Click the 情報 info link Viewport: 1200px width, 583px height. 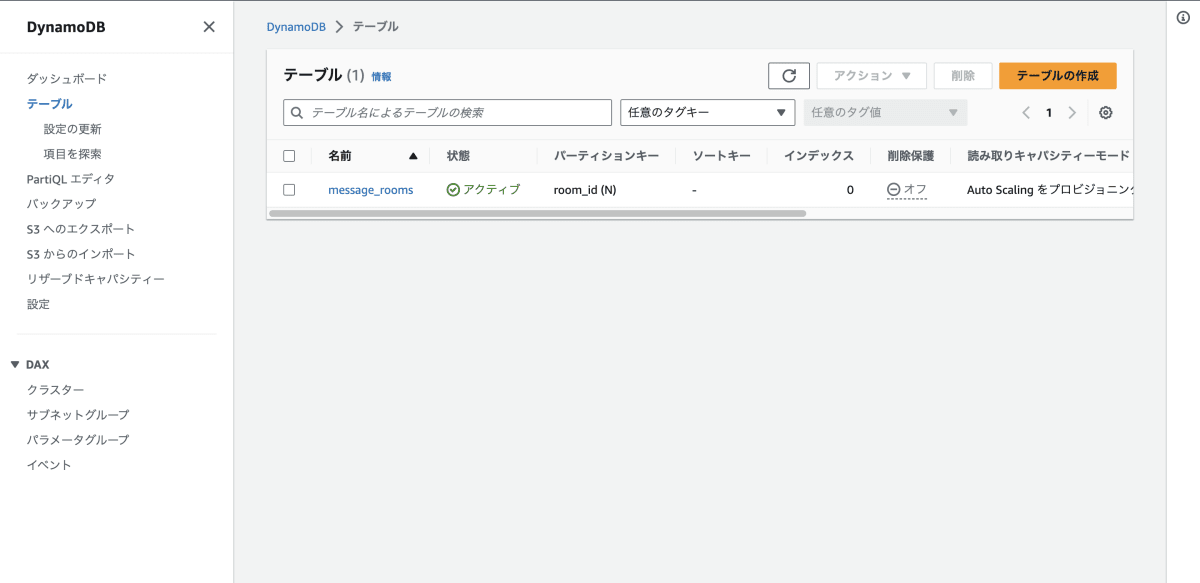382,76
